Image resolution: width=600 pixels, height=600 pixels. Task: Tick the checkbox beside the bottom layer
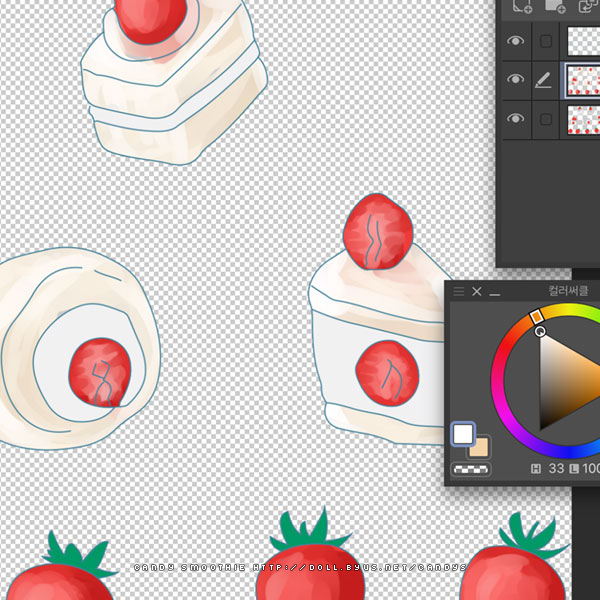(546, 119)
